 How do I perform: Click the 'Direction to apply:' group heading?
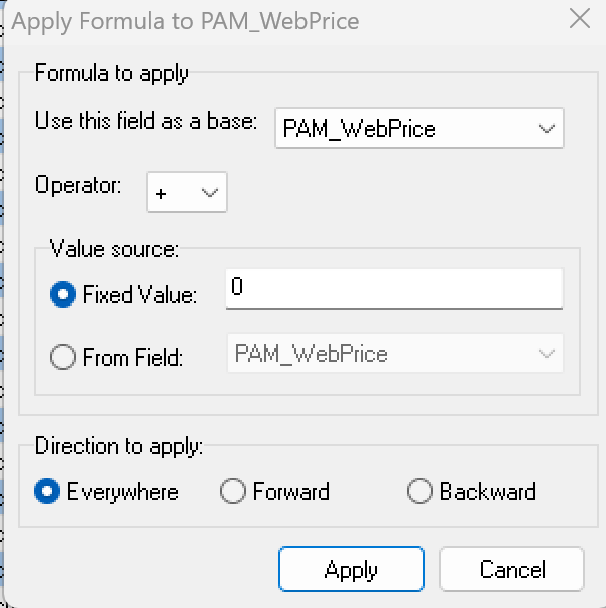point(118,445)
